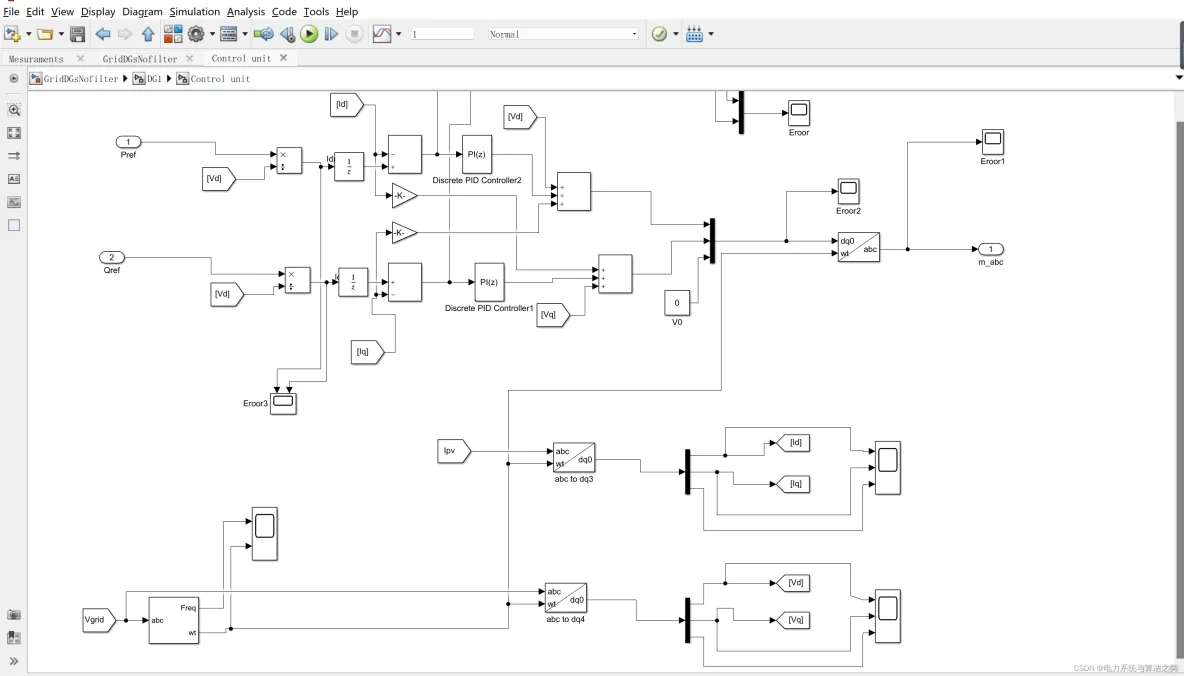
Task: Close the Control unit tab
Action: (x=283, y=57)
